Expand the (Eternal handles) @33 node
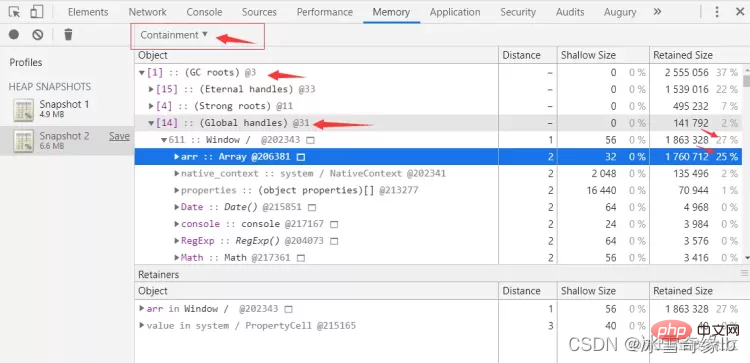The width and height of the screenshot is (750, 363). 151,89
